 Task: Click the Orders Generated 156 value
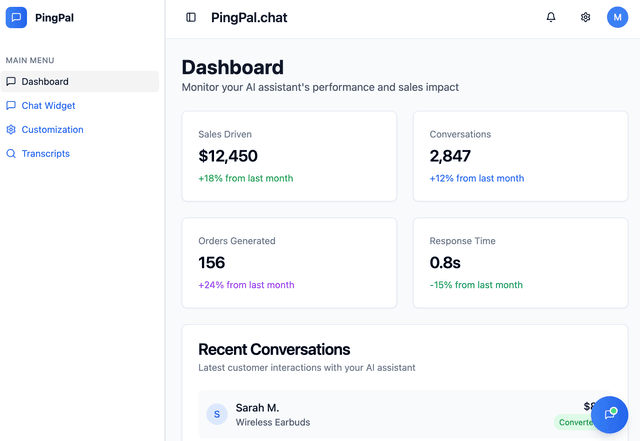(x=211, y=263)
